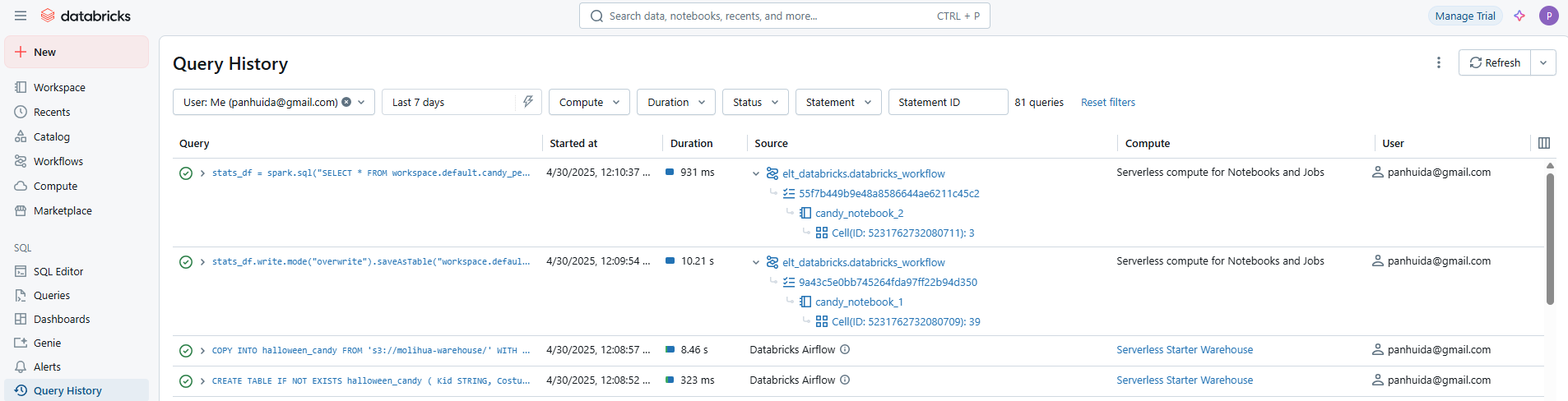The width and height of the screenshot is (1568, 401).
Task: Open Serverless Starter Warehouse link in COPY INTO row
Action: tap(1185, 349)
